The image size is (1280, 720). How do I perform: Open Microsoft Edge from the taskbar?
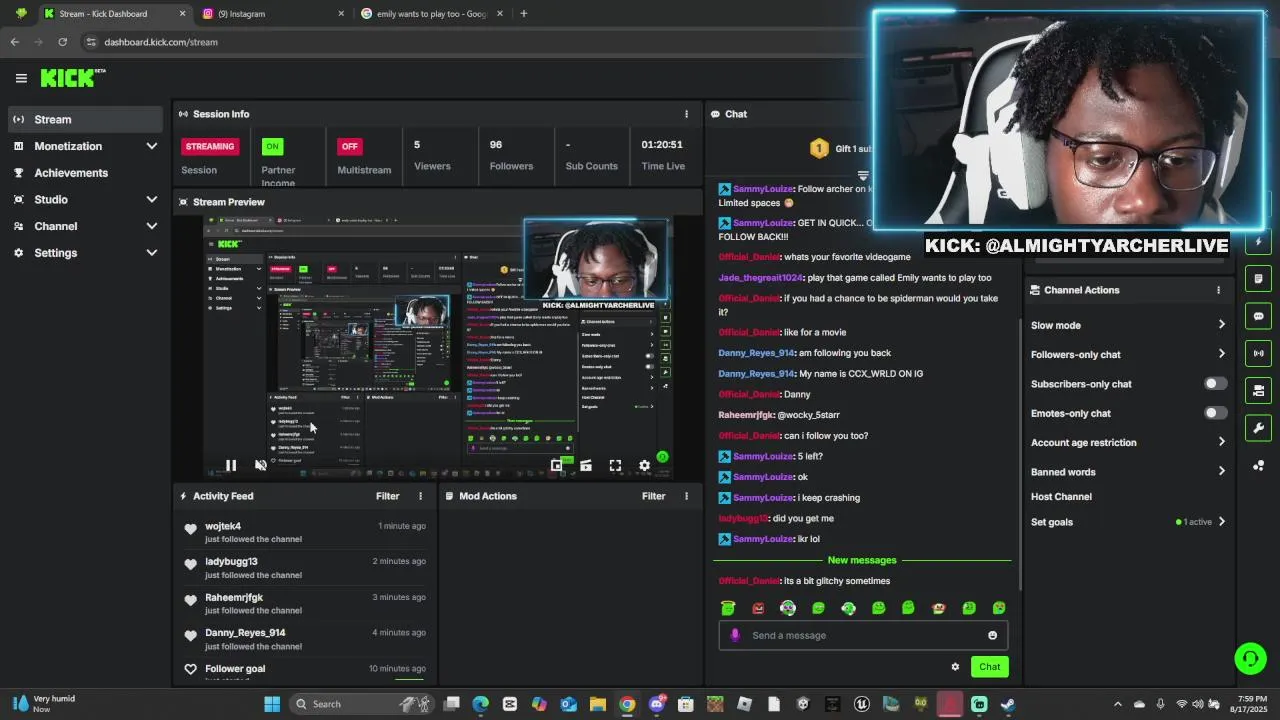(481, 704)
